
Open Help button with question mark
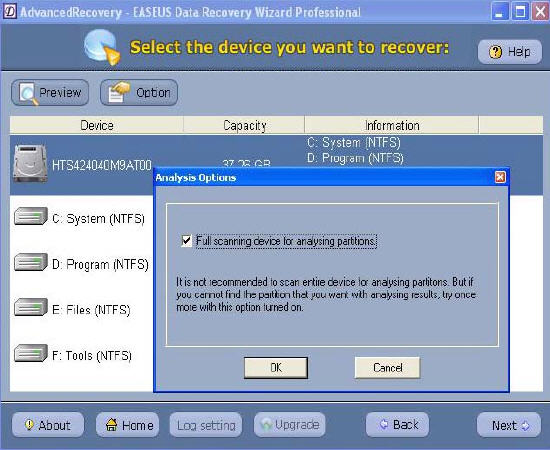510,52
